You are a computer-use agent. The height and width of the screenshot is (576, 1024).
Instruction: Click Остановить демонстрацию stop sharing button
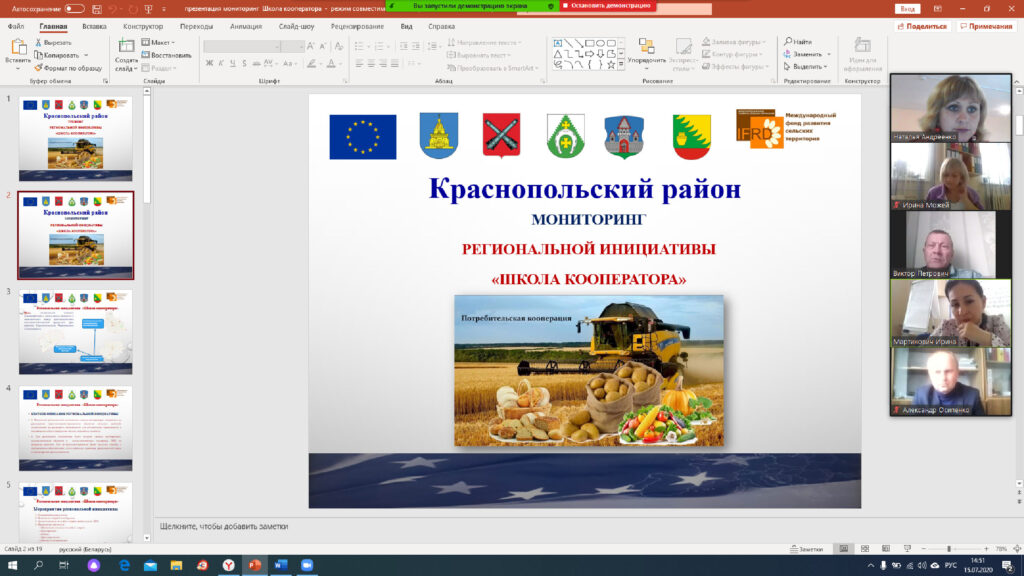point(607,6)
